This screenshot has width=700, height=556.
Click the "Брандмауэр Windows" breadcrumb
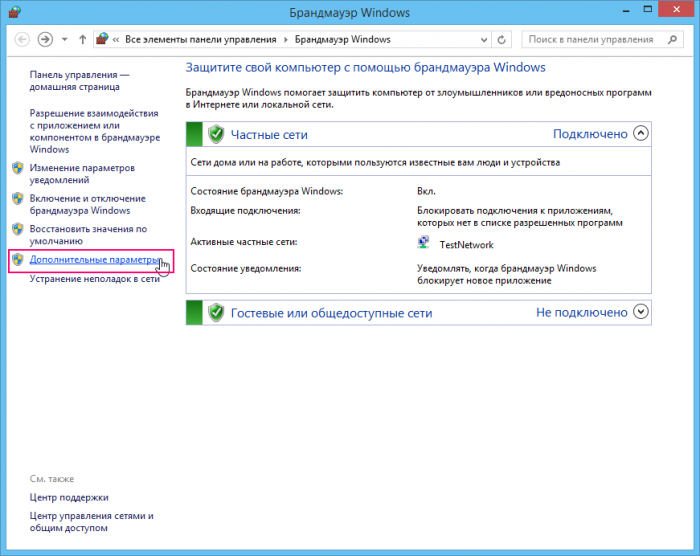click(x=342, y=39)
